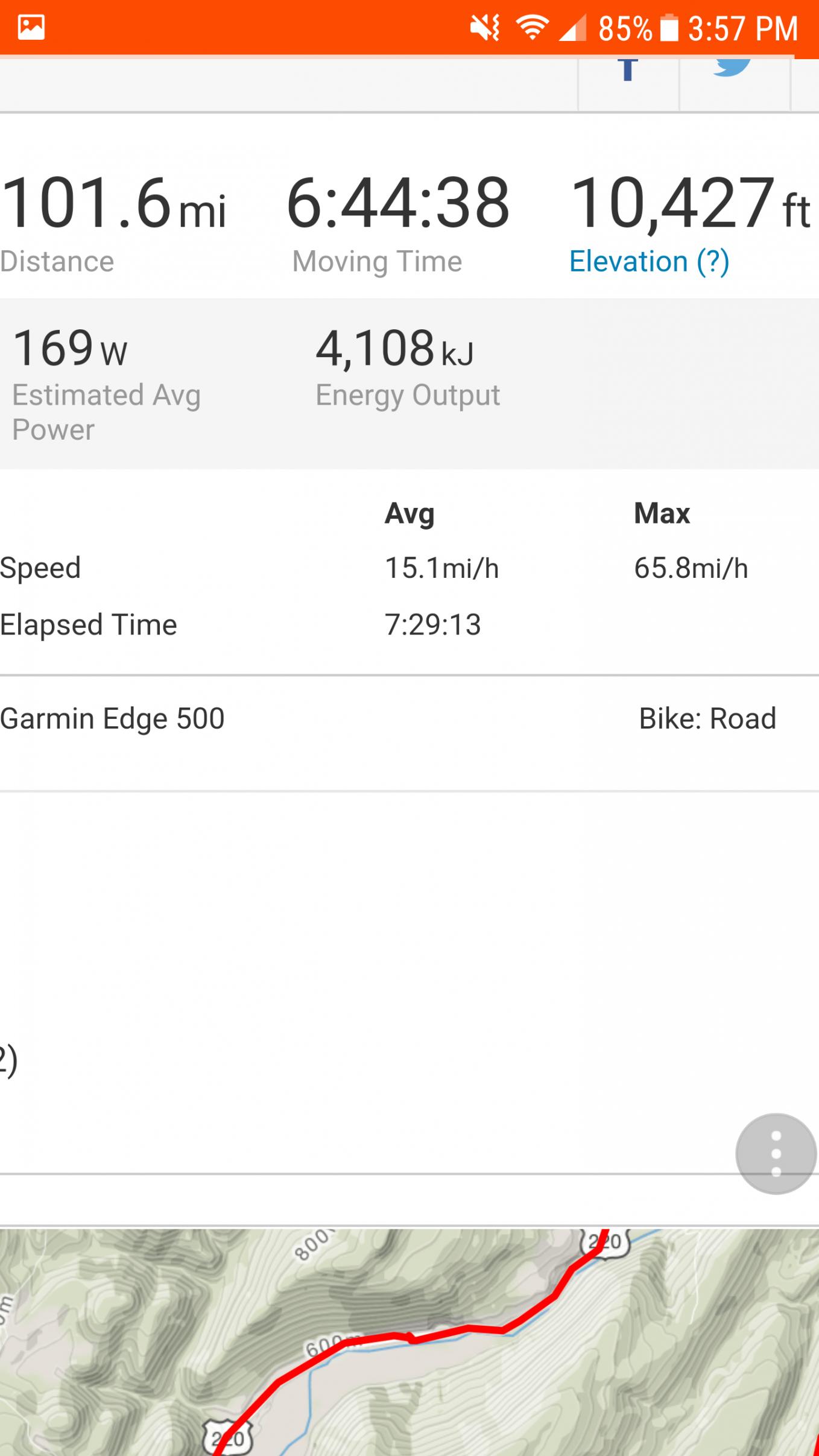Tap the 4,108 kJ Energy Output stat

(x=394, y=349)
